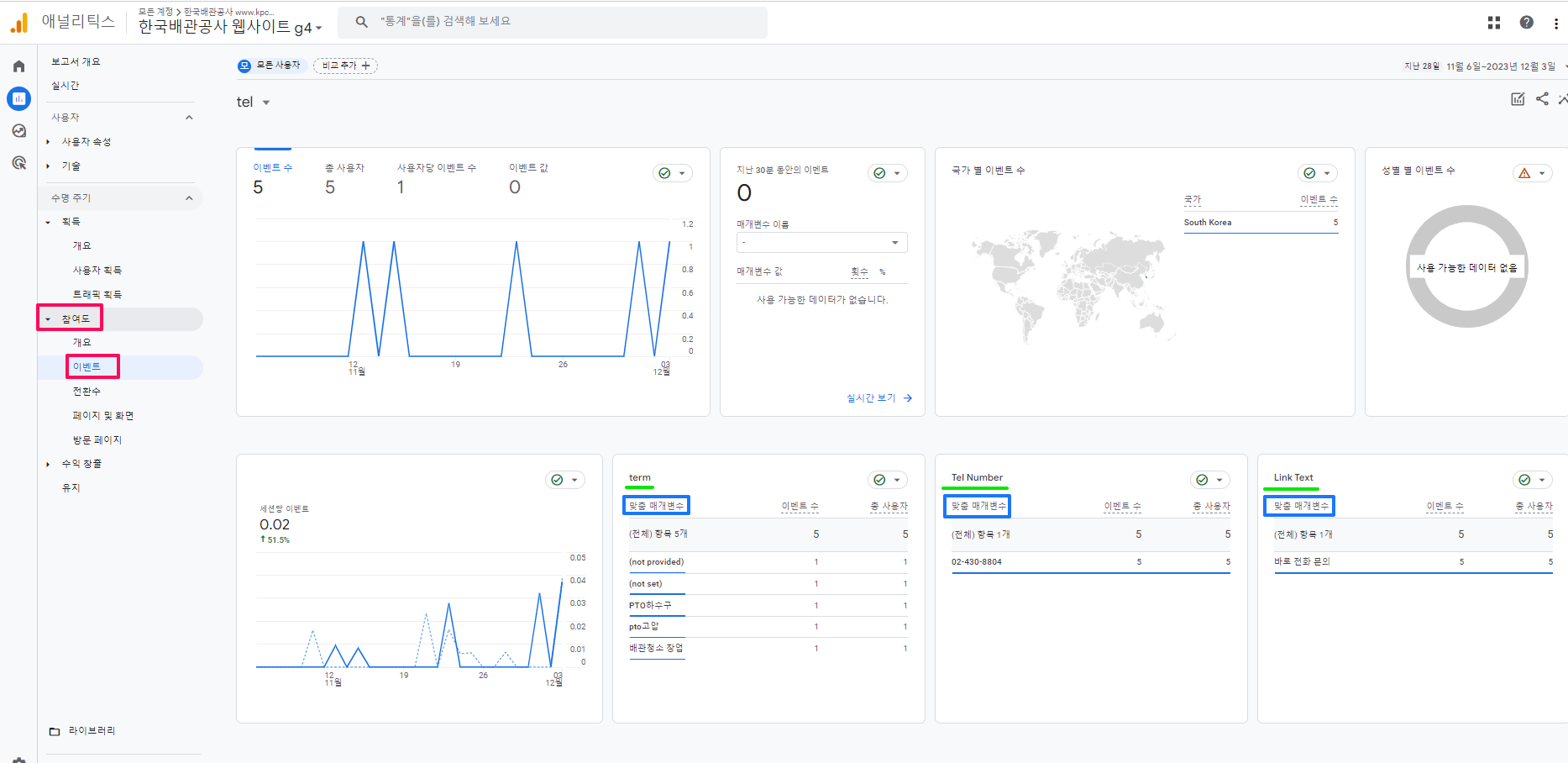Click the Analytics logo

18,23
